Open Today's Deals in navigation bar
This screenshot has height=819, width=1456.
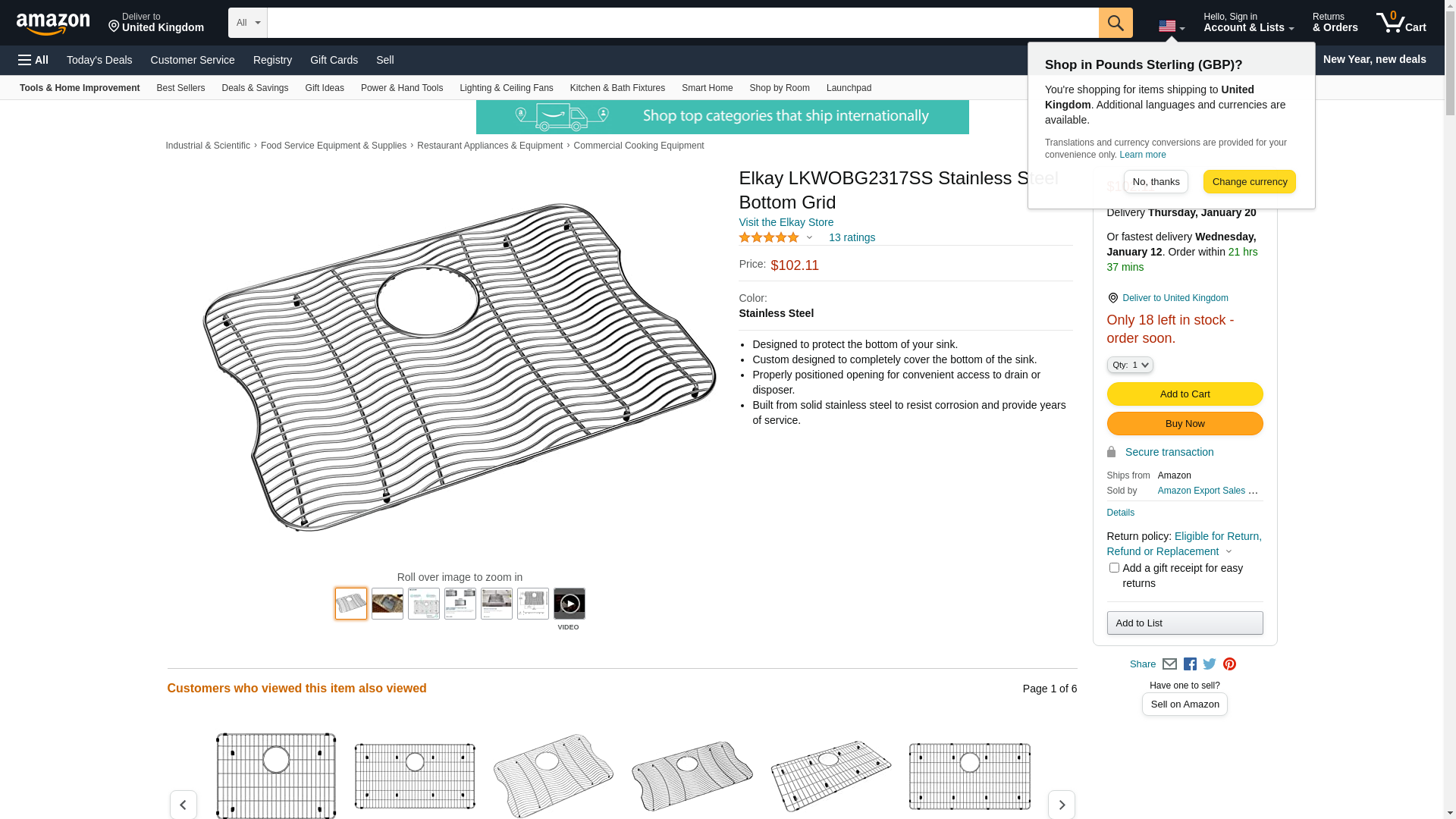(x=99, y=60)
